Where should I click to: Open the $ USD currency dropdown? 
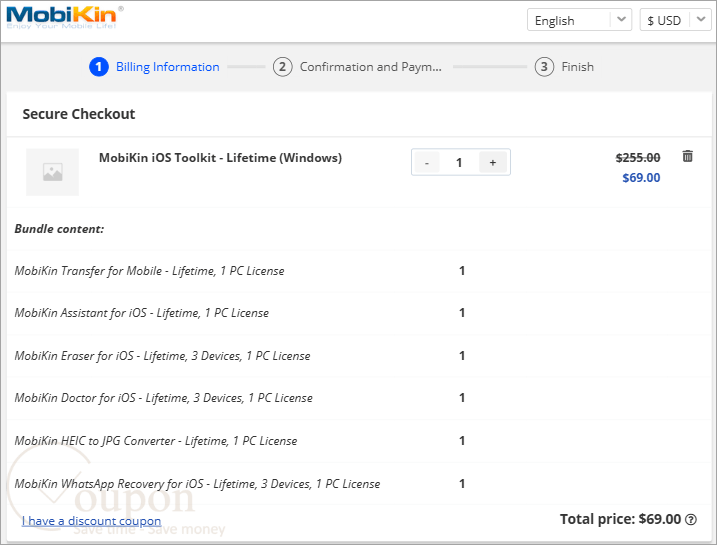point(675,20)
